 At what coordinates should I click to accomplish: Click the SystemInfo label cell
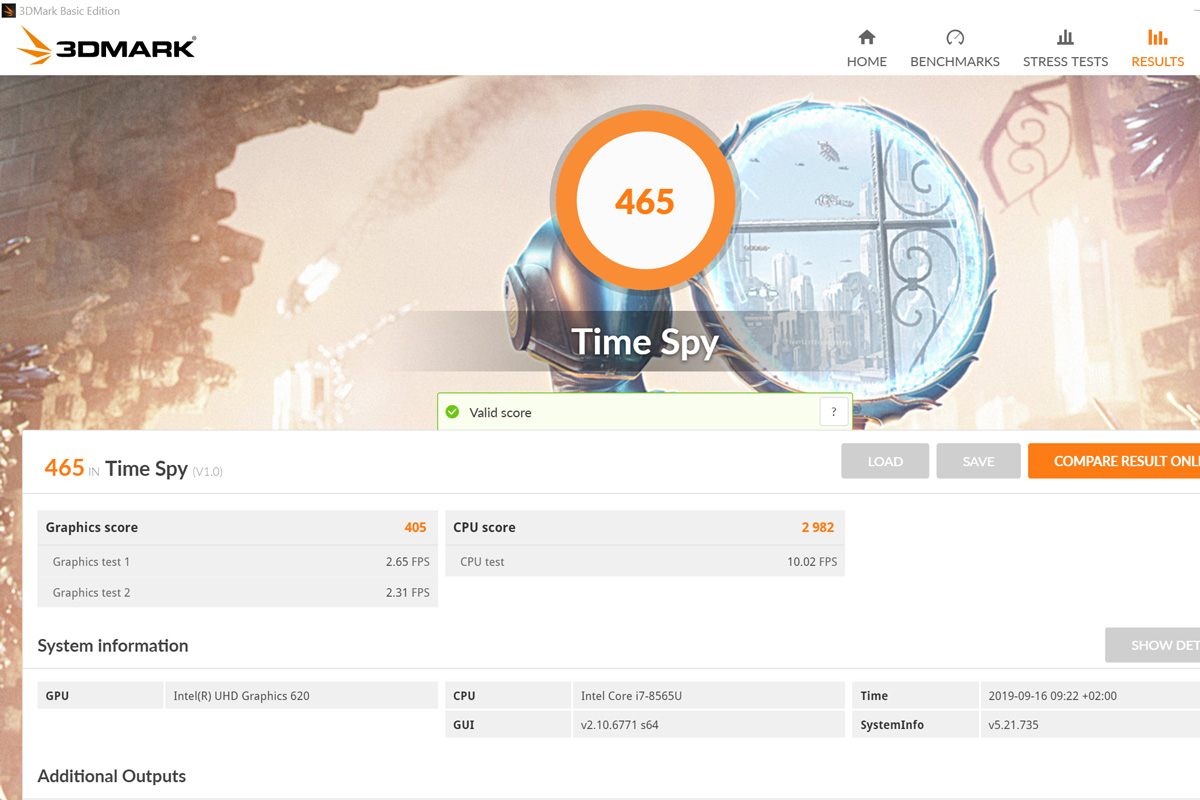[916, 724]
